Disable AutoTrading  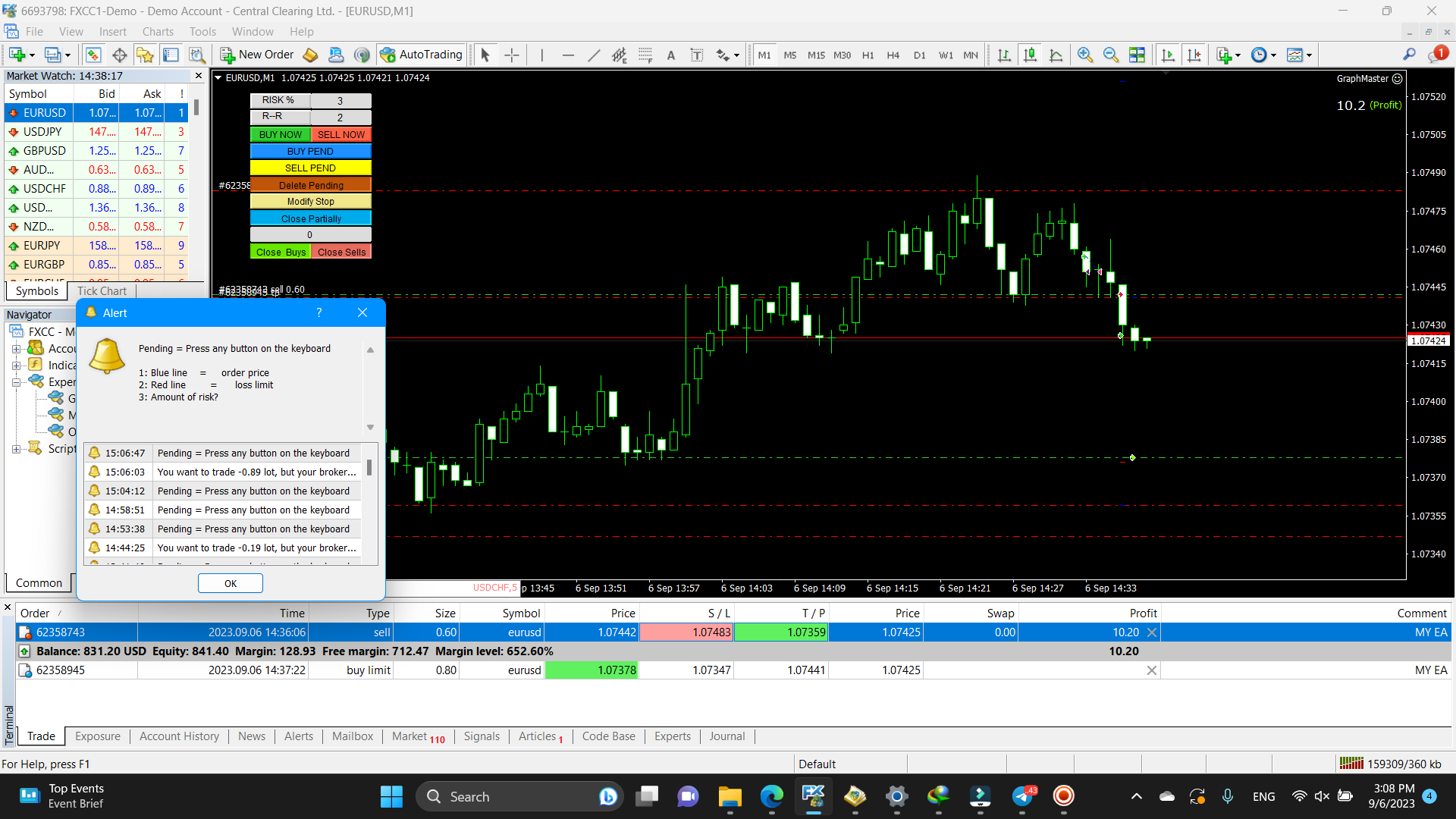coord(422,55)
